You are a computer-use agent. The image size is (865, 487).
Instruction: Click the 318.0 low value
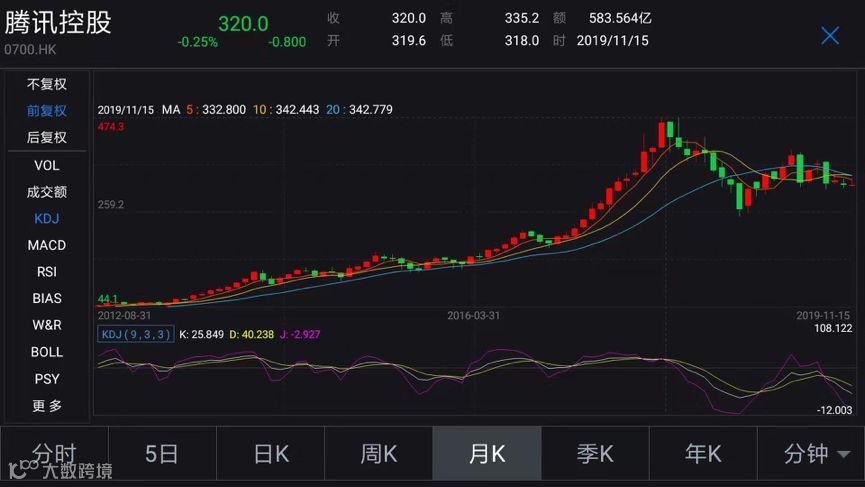click(x=522, y=41)
